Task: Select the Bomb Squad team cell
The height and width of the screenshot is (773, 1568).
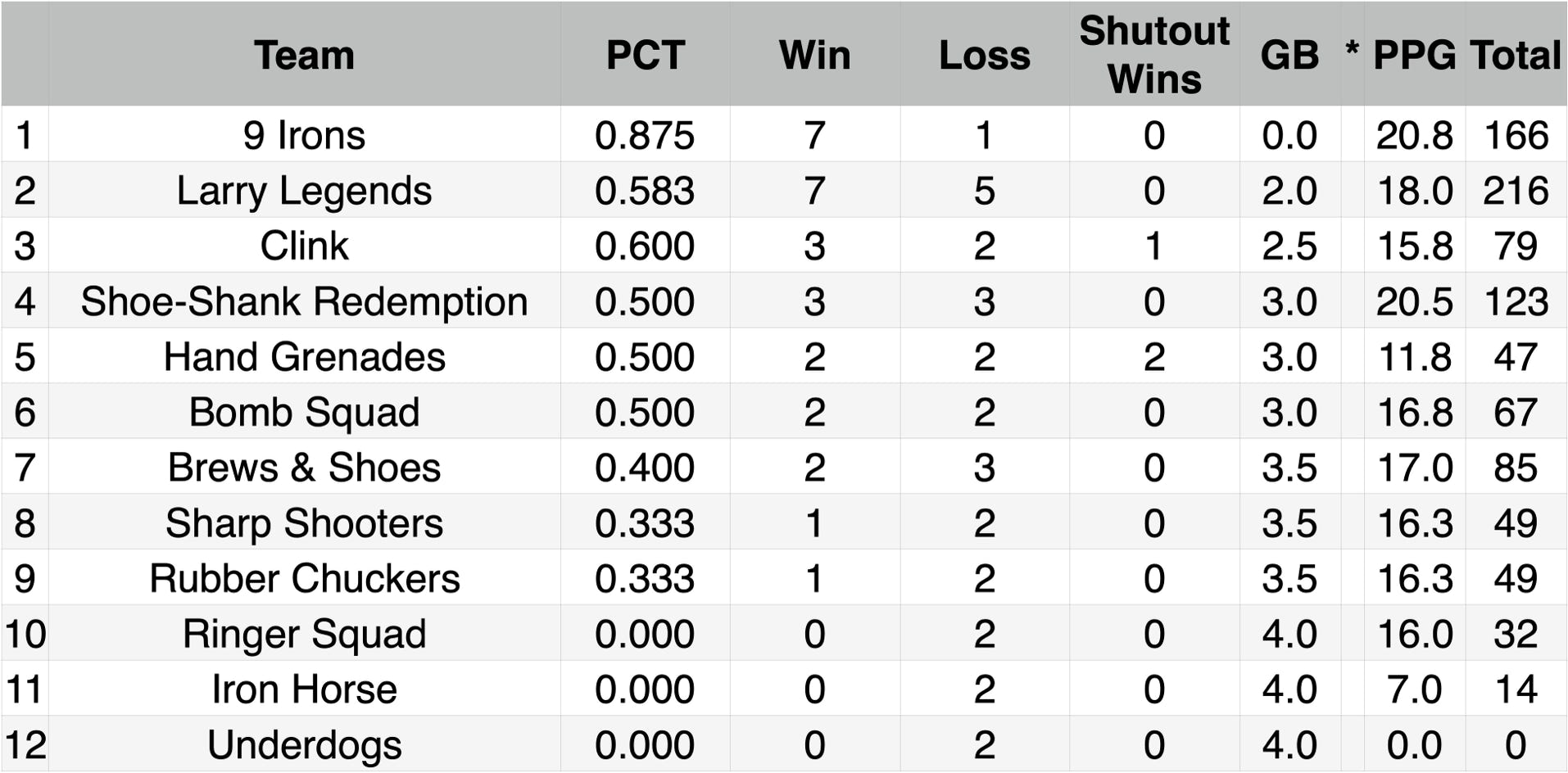Action: (x=304, y=412)
